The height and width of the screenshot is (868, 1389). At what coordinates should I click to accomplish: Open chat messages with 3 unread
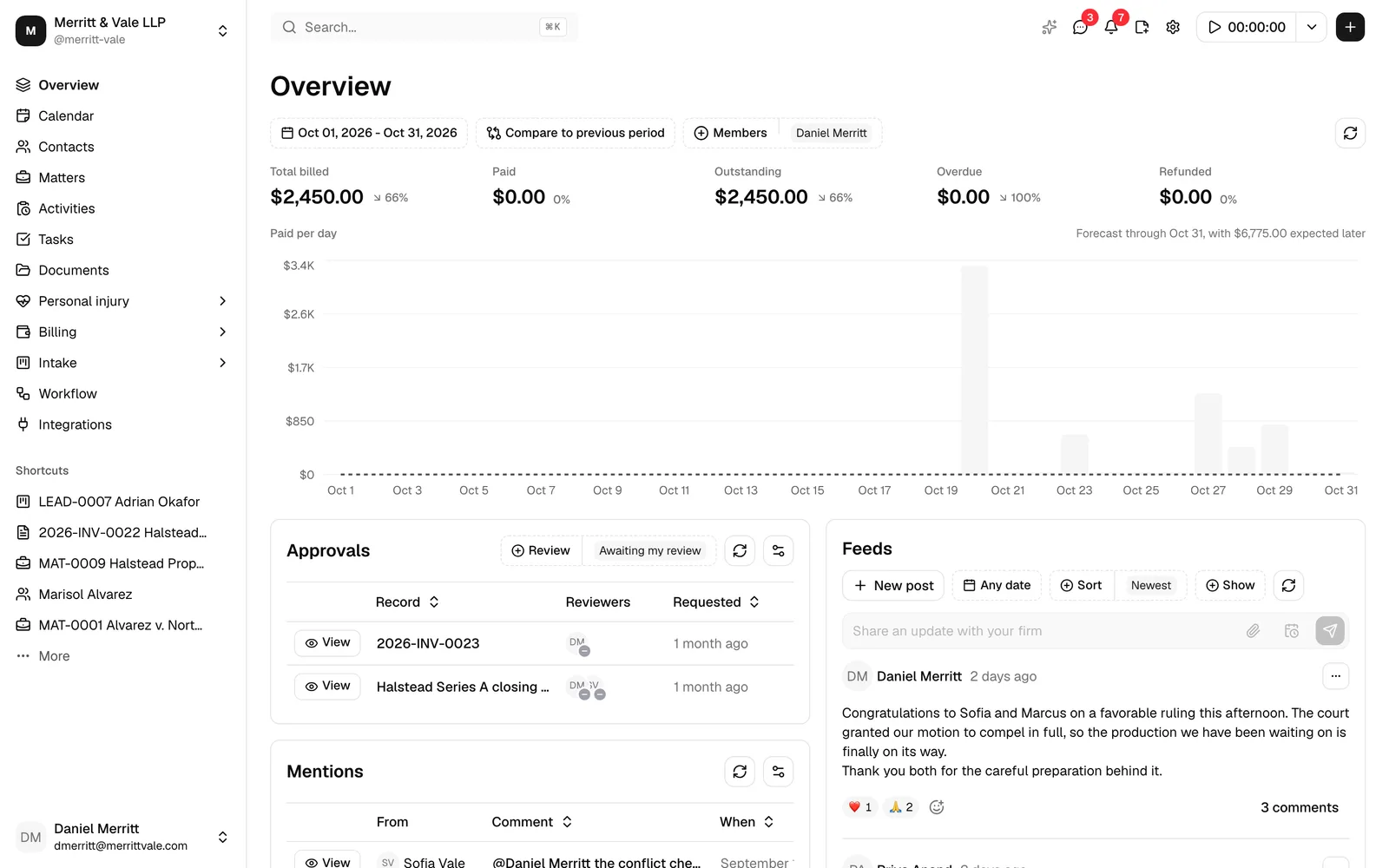[x=1080, y=27]
